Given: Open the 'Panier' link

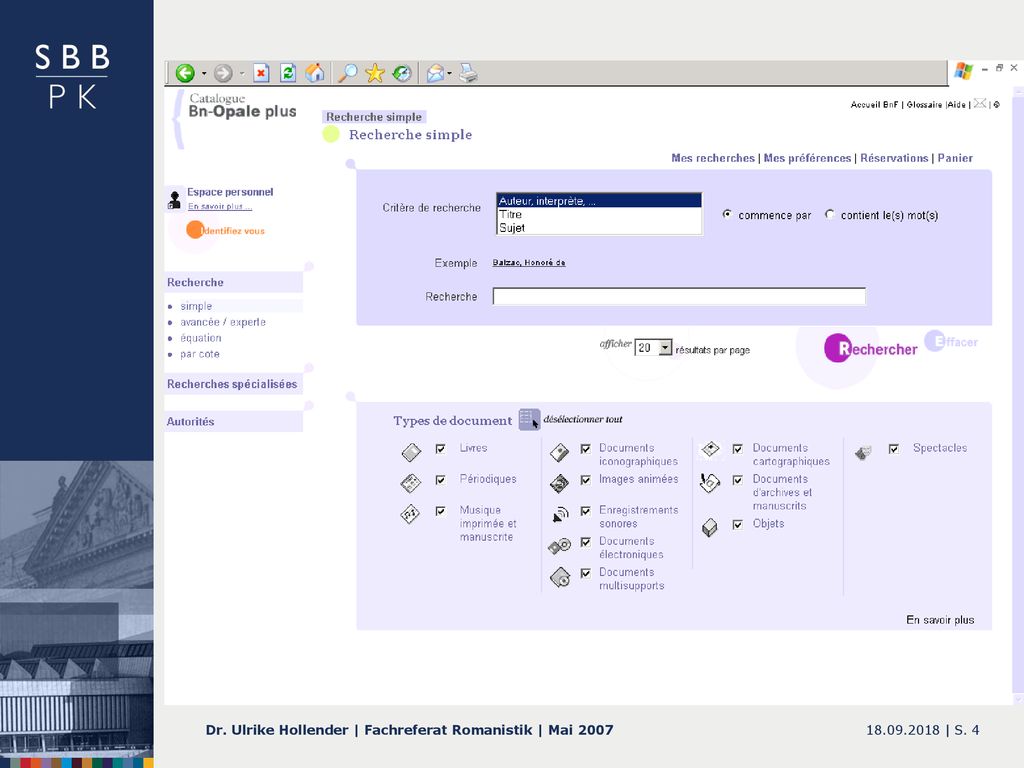Looking at the screenshot, I should [x=955, y=158].
